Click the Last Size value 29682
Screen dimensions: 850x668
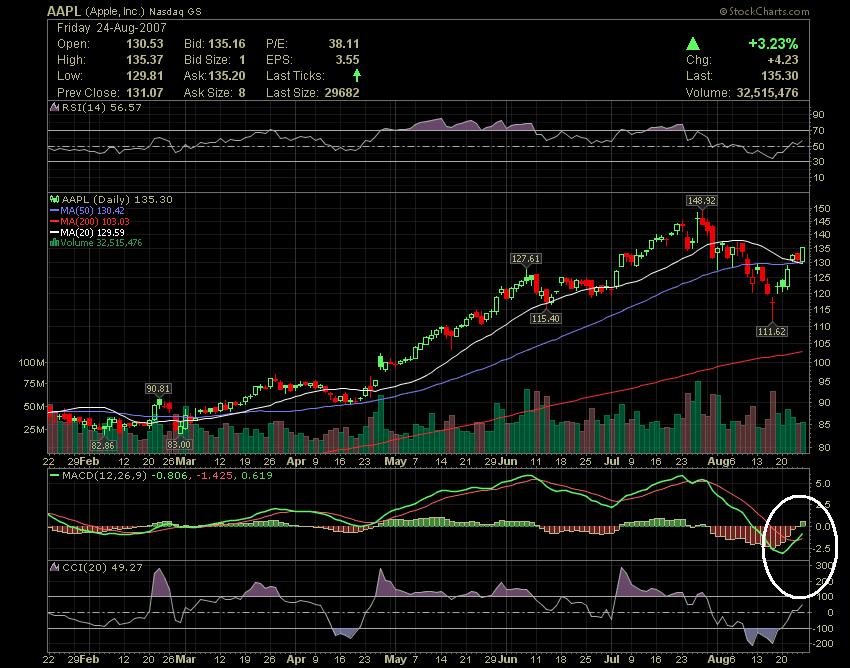(x=342, y=93)
